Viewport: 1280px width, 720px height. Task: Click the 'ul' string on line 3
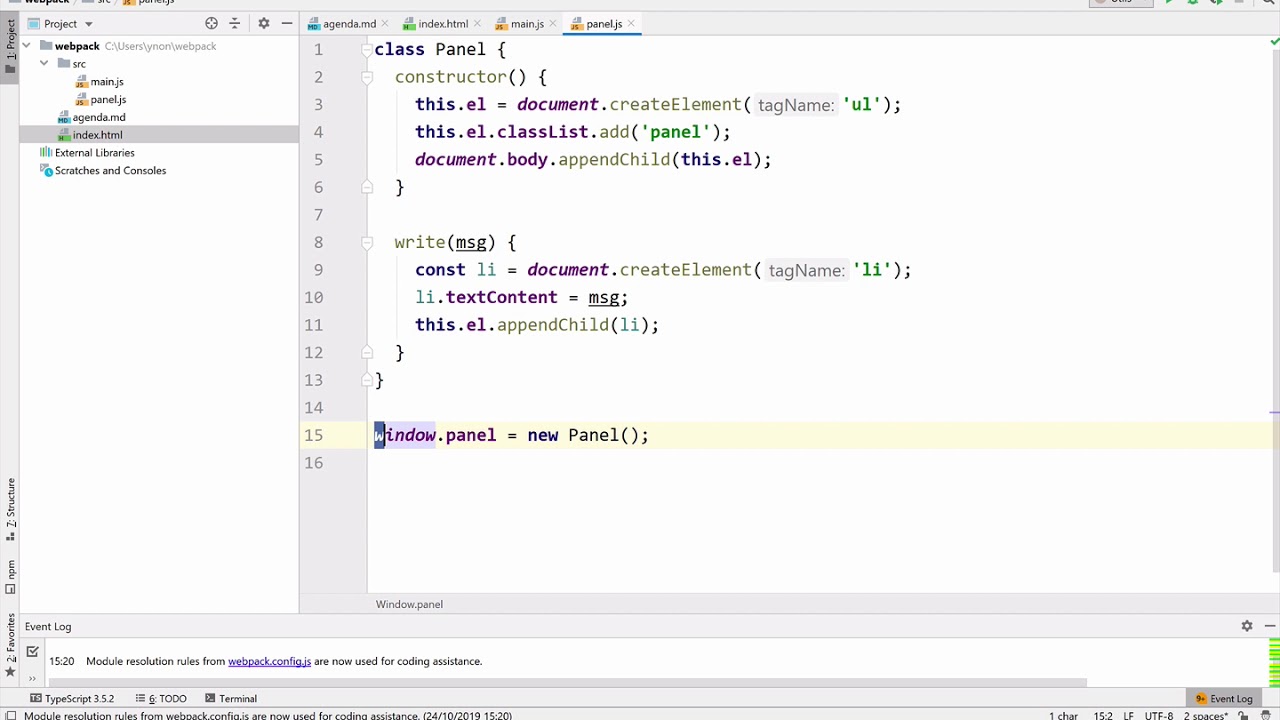pos(861,104)
